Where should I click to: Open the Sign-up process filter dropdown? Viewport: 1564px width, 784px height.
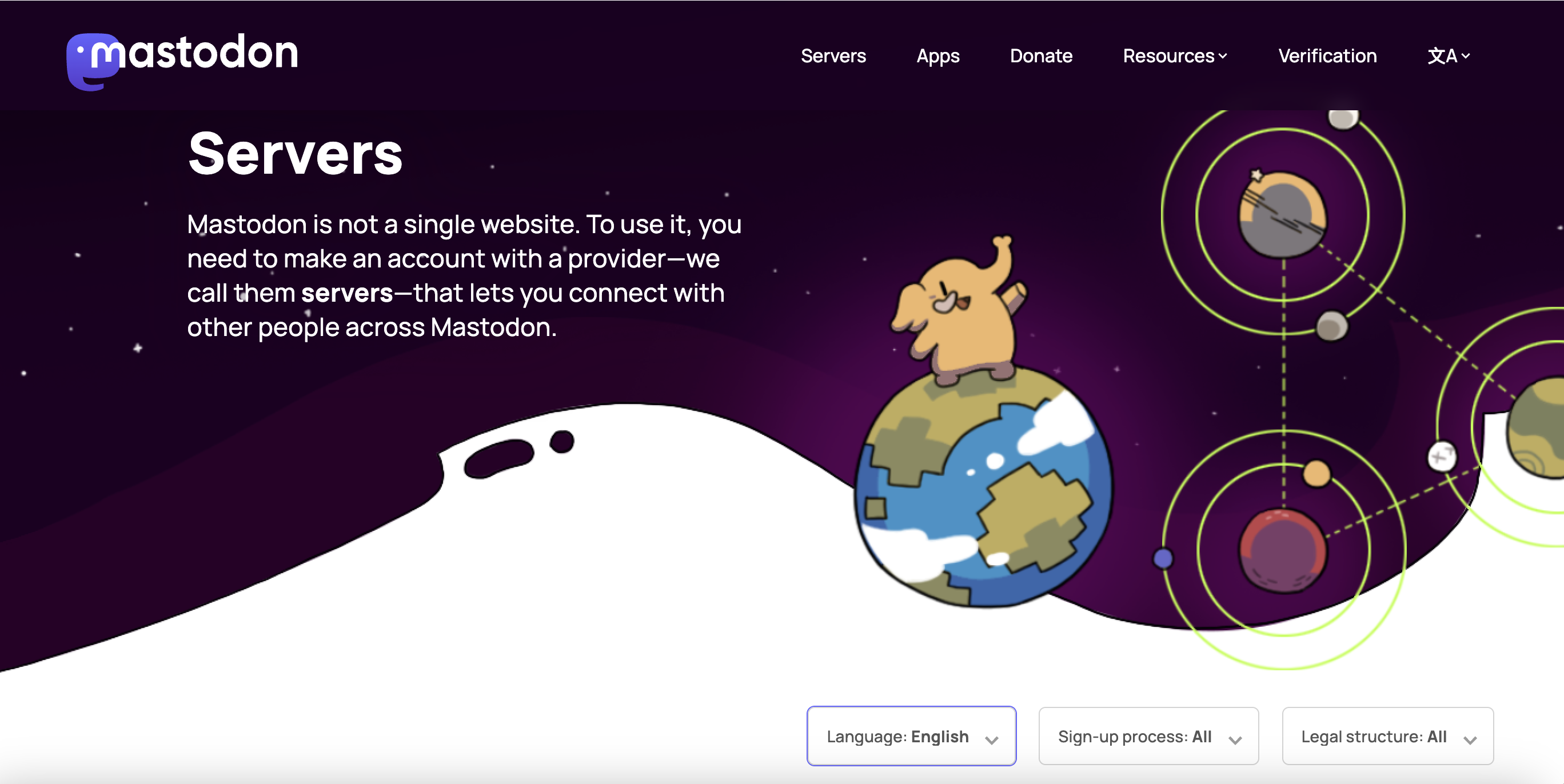tap(1148, 736)
